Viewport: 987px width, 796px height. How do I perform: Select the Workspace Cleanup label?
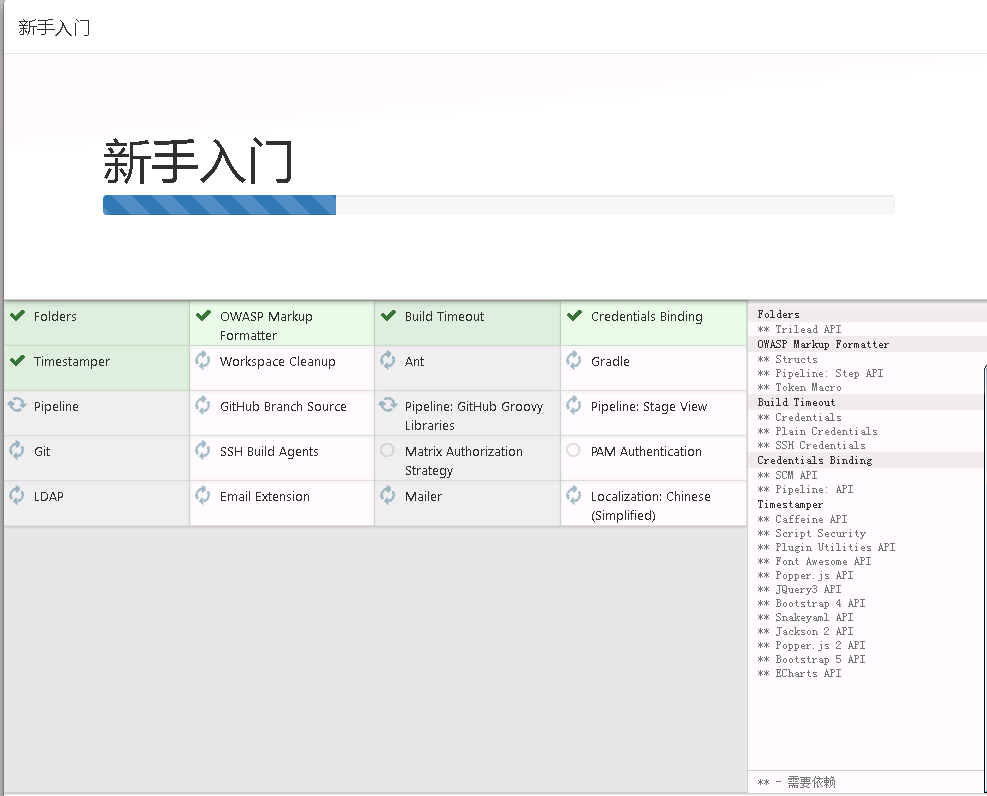[x=278, y=362]
